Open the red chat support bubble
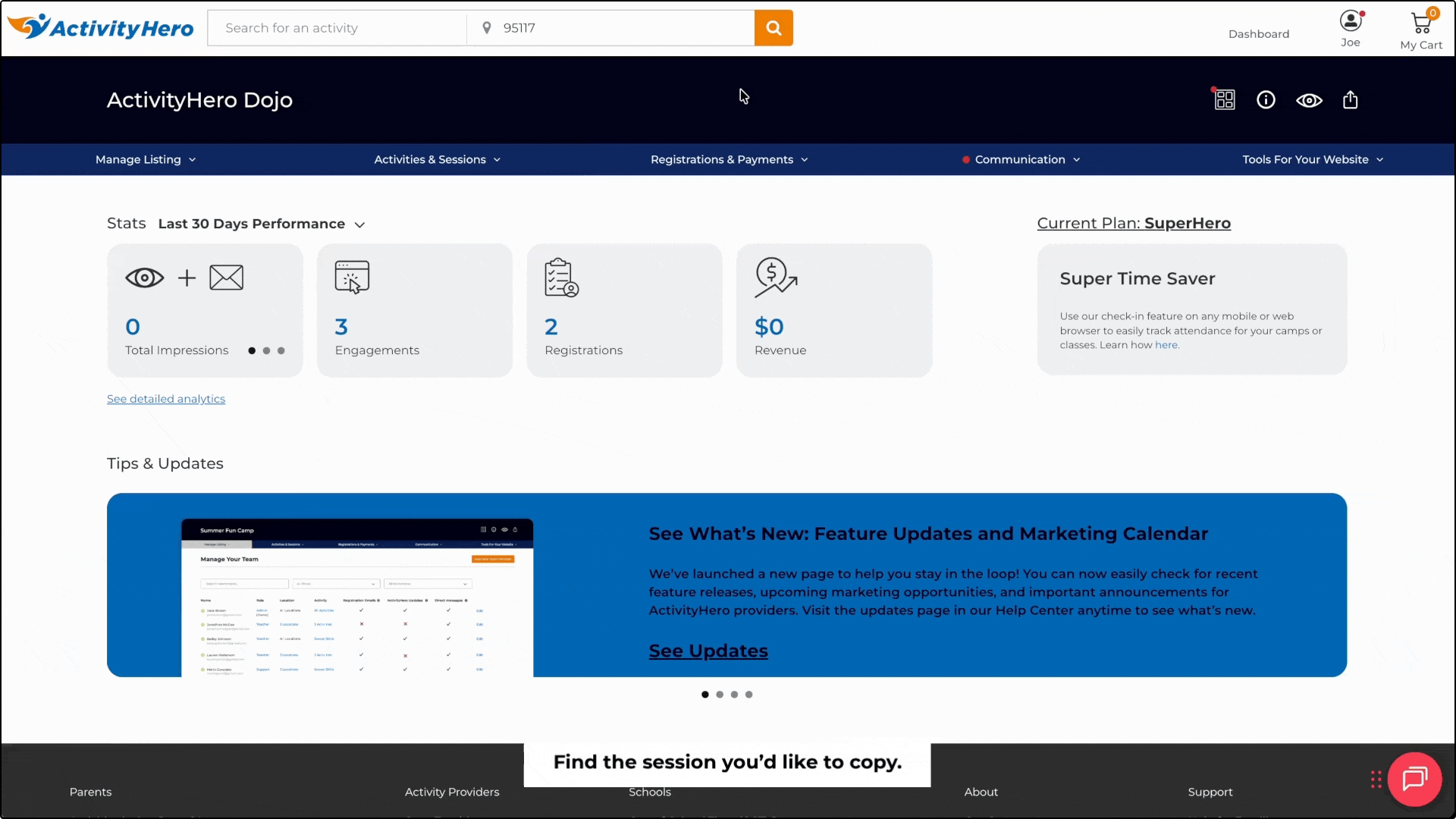1456x819 pixels. coord(1414,778)
